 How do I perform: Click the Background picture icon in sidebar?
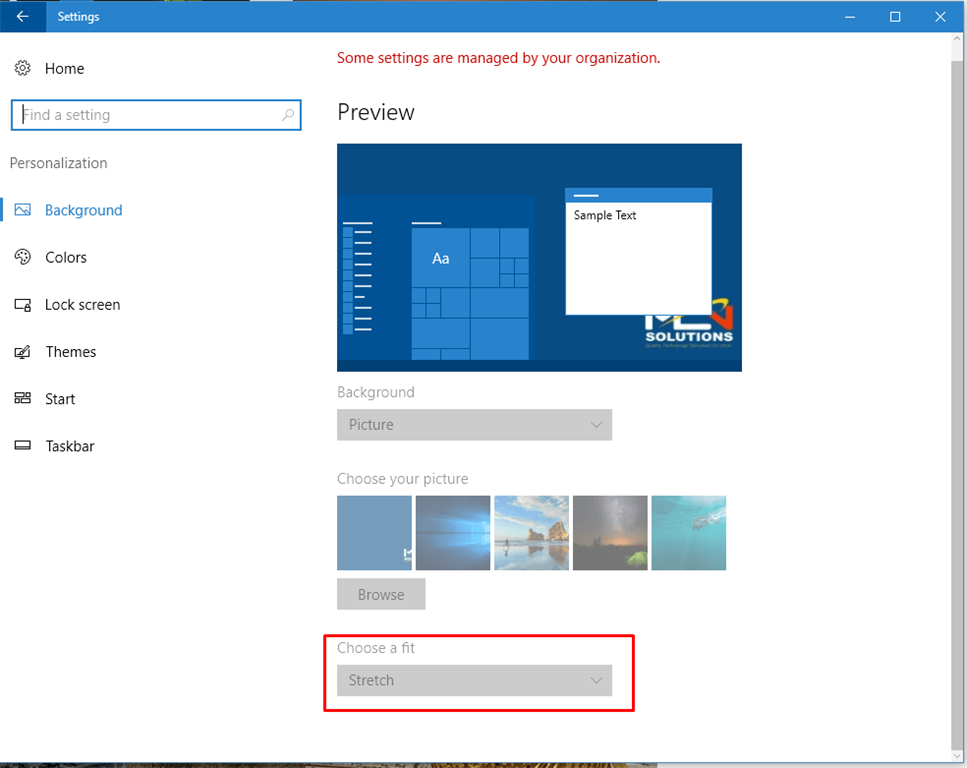click(x=23, y=210)
